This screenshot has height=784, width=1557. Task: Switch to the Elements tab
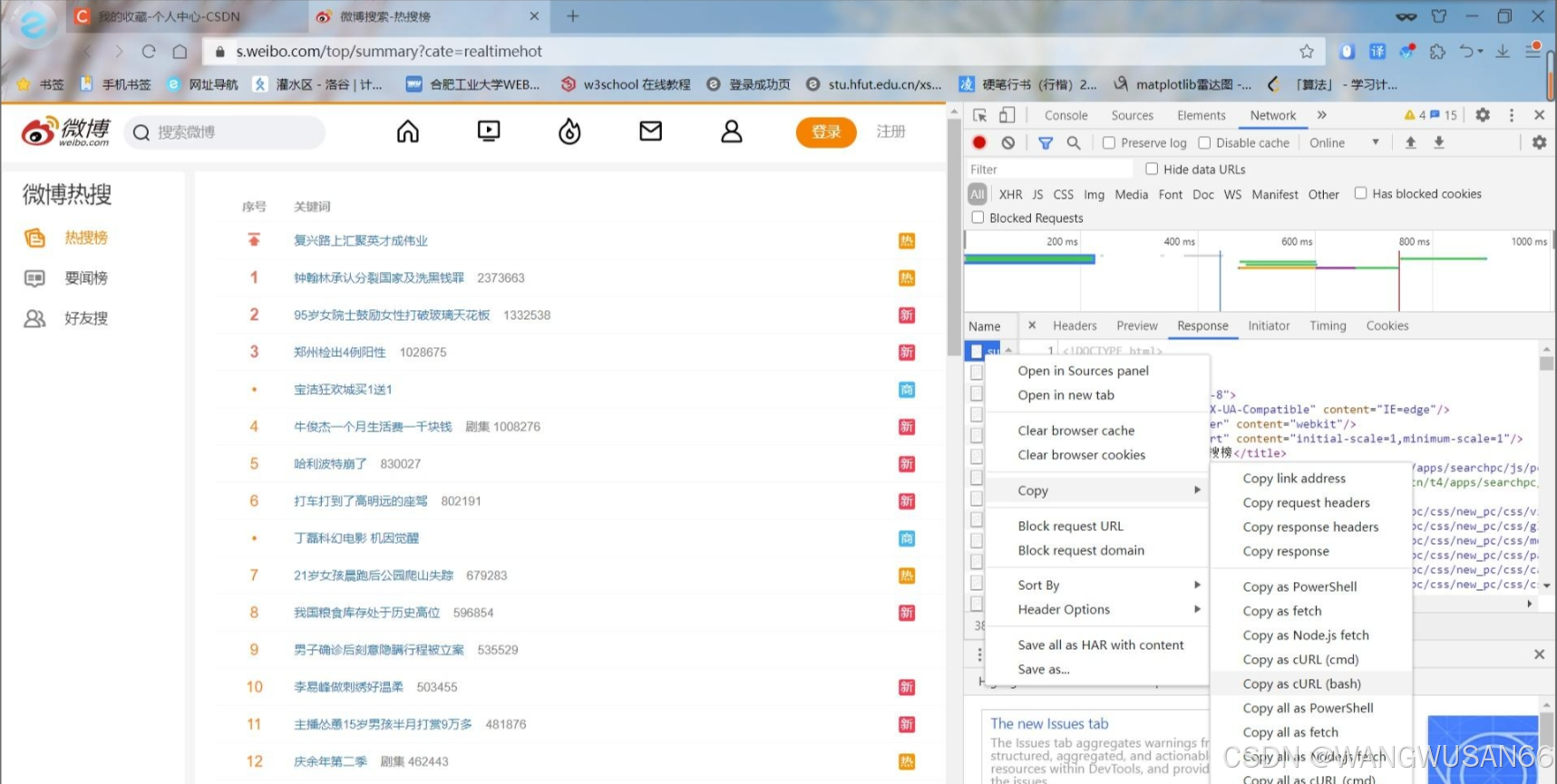coord(1202,115)
